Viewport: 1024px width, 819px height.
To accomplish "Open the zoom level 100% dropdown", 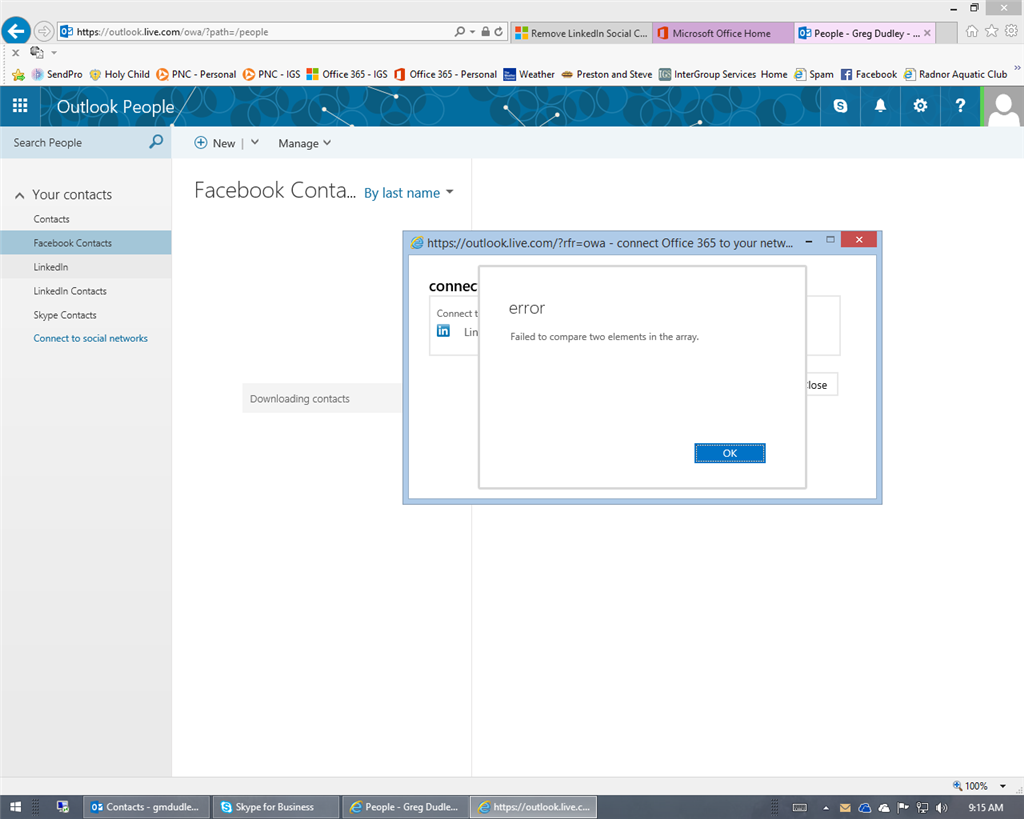I will (1002, 786).
